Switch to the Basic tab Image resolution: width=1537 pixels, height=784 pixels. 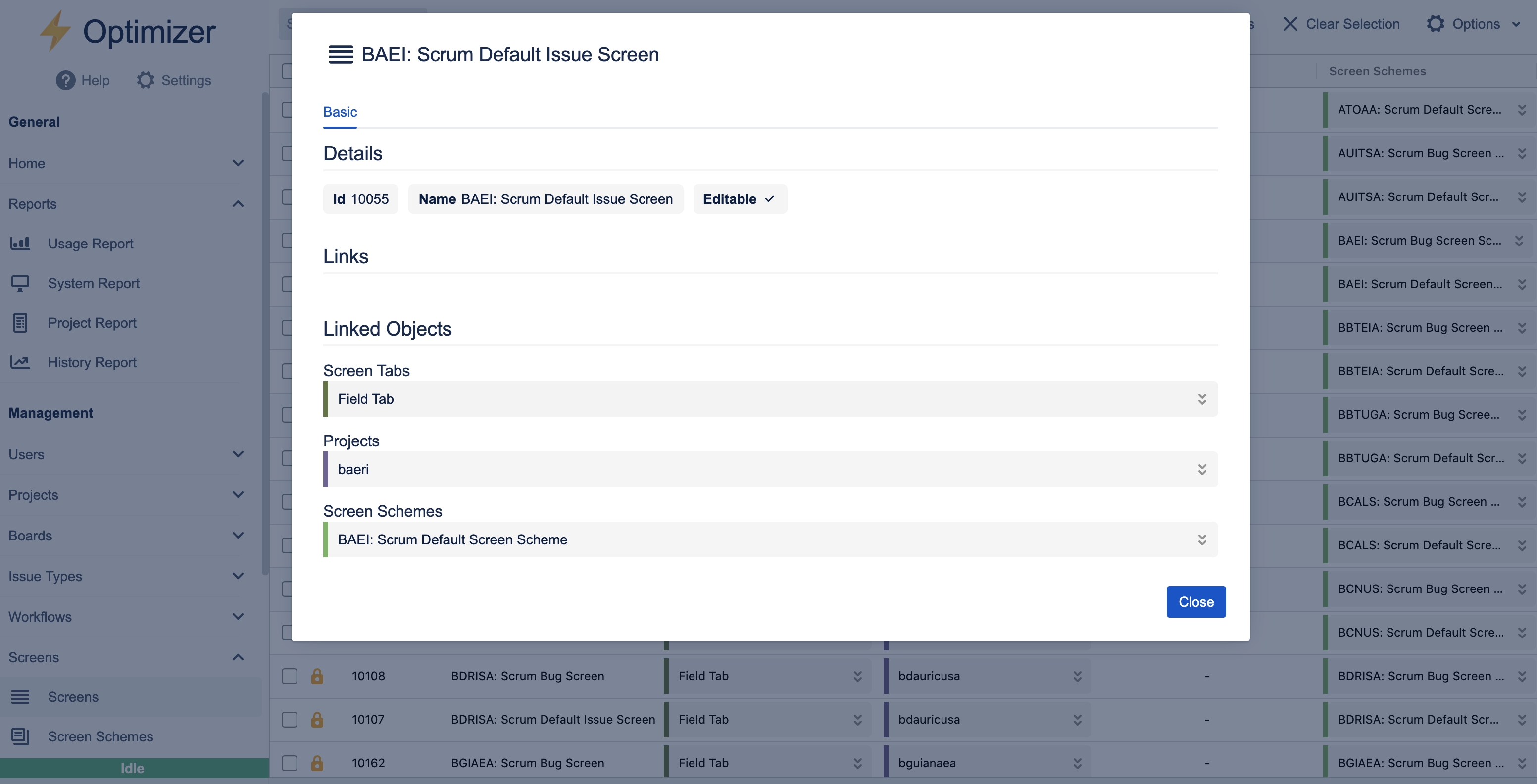[340, 112]
